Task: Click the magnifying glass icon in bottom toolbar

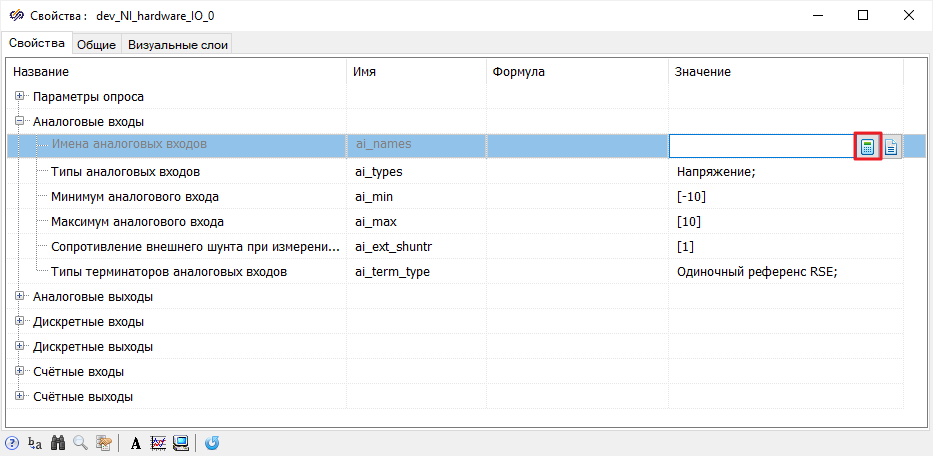Action: tap(80, 443)
